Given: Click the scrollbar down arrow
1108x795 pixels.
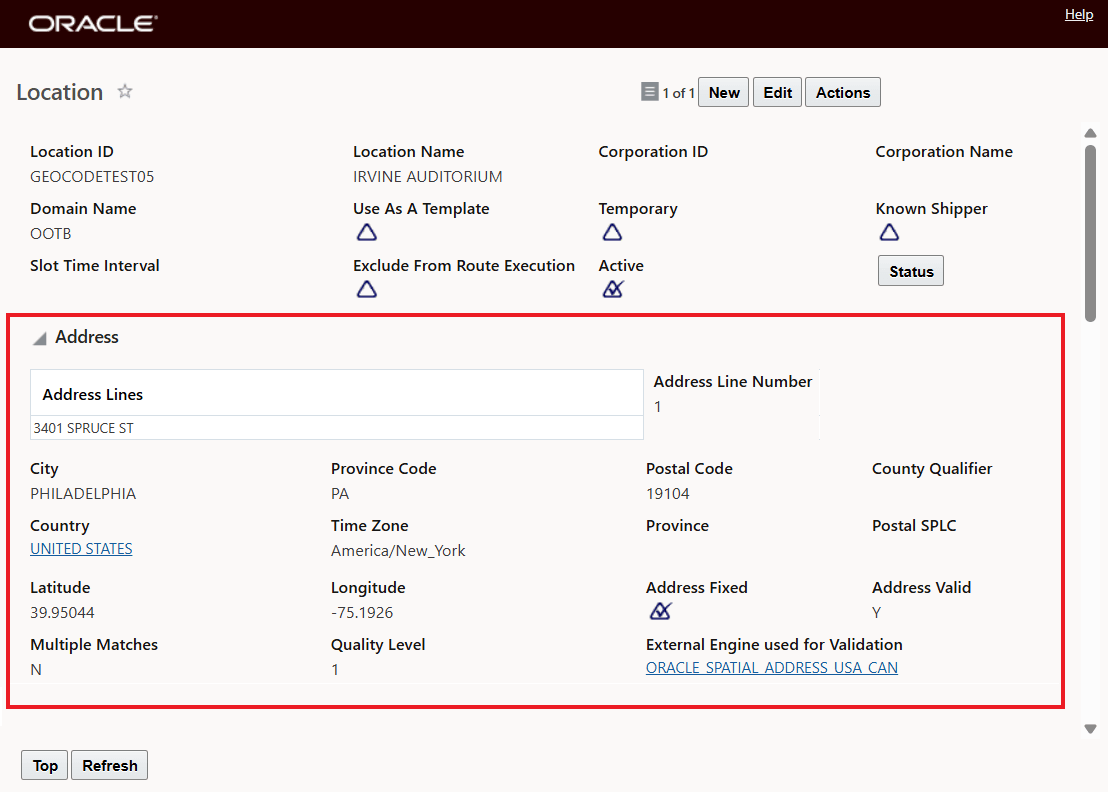Looking at the screenshot, I should click(x=1090, y=729).
